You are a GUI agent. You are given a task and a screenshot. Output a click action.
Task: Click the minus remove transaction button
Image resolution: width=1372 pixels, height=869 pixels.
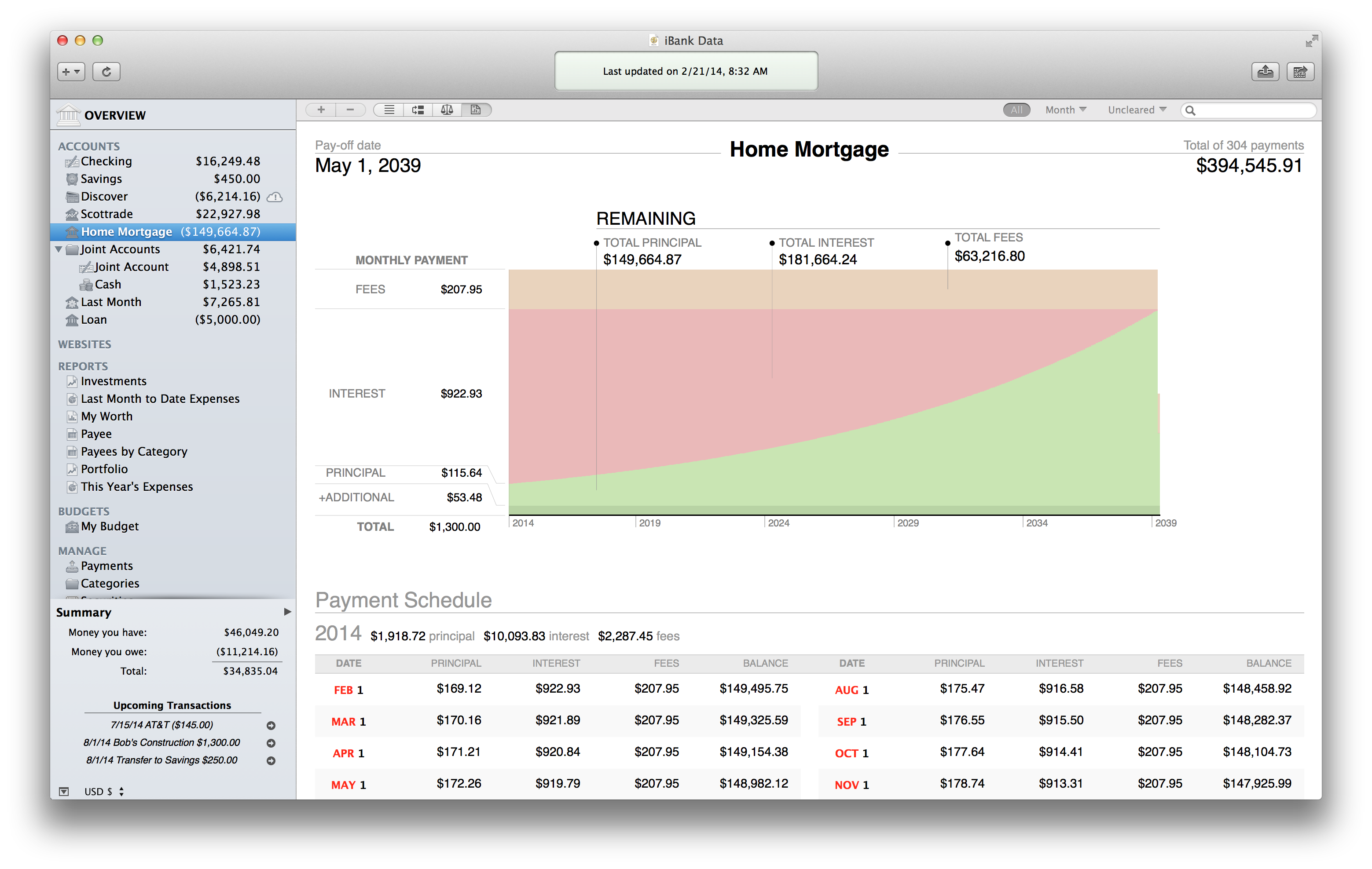click(350, 110)
